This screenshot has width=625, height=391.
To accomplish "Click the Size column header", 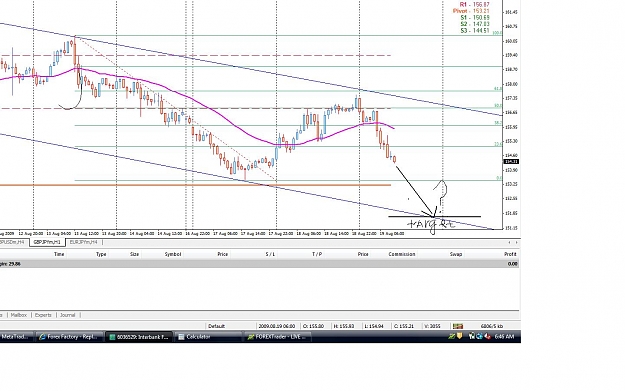I will [134, 254].
